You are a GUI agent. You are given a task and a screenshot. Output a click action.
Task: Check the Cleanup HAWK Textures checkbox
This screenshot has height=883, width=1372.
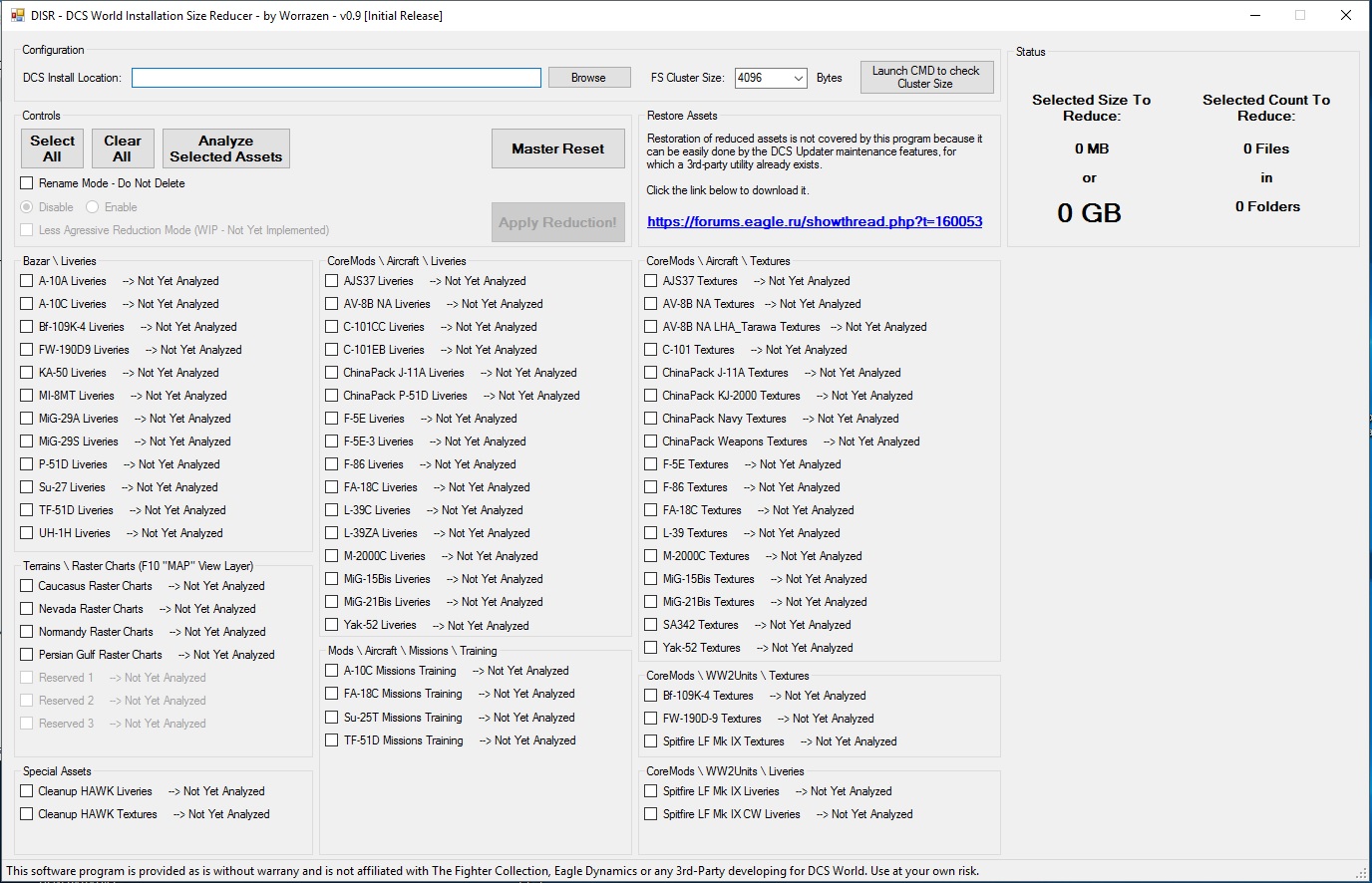[27, 814]
